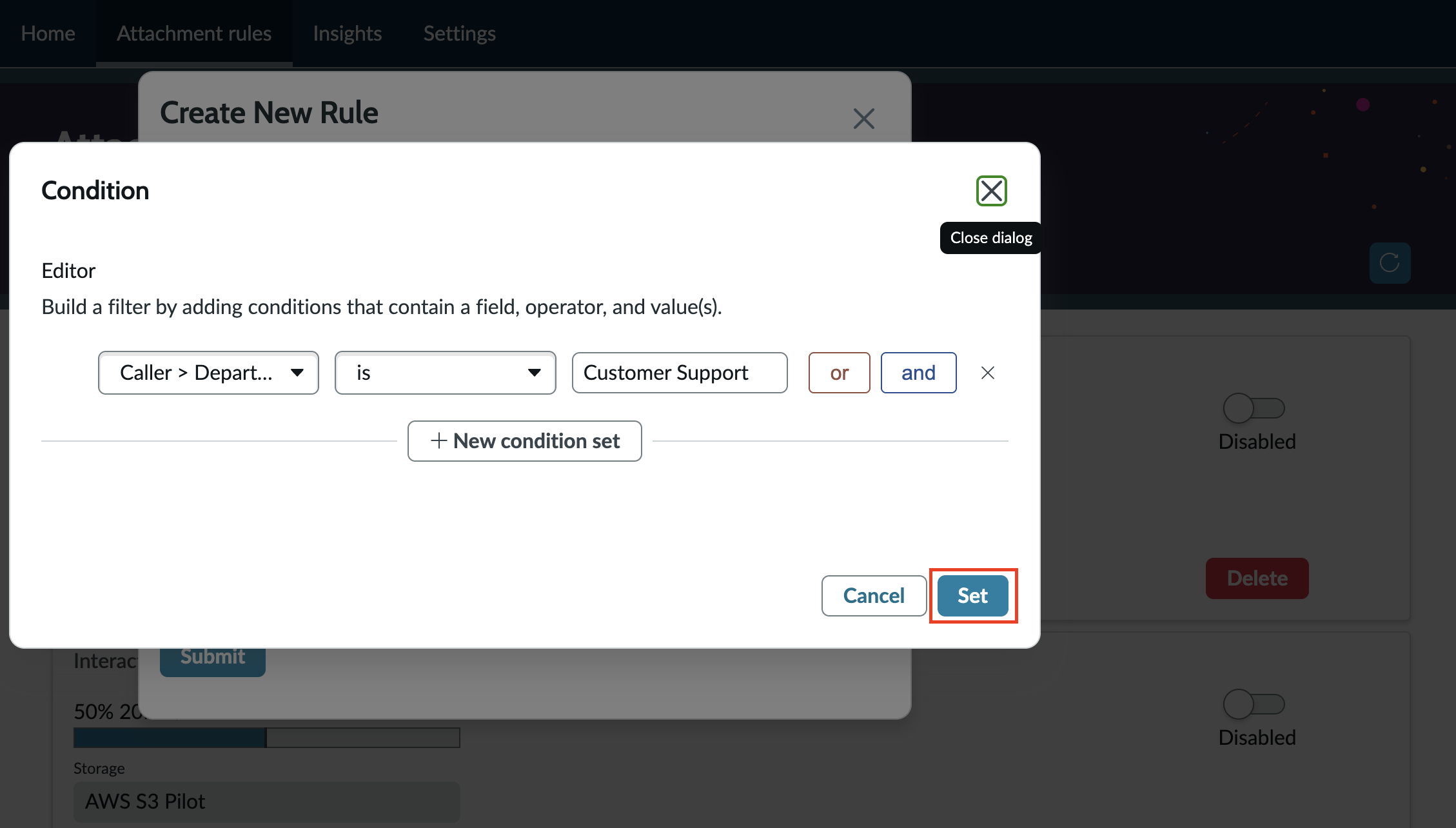This screenshot has height=828, width=1456.
Task: Toggle the first Disabled rule switch
Action: click(1254, 408)
